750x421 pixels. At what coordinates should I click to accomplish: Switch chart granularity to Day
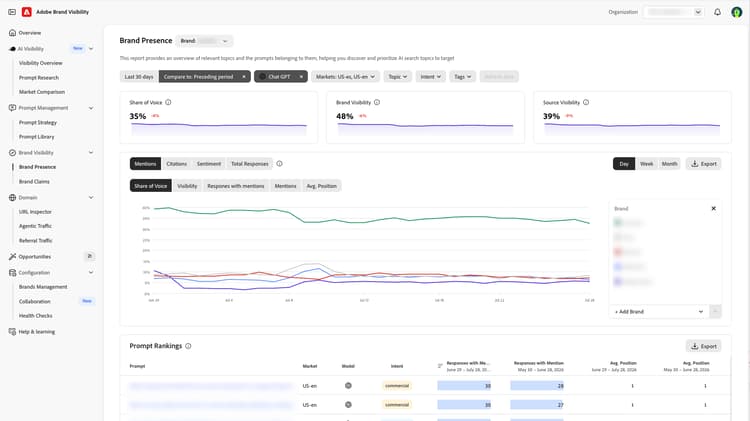pos(624,164)
